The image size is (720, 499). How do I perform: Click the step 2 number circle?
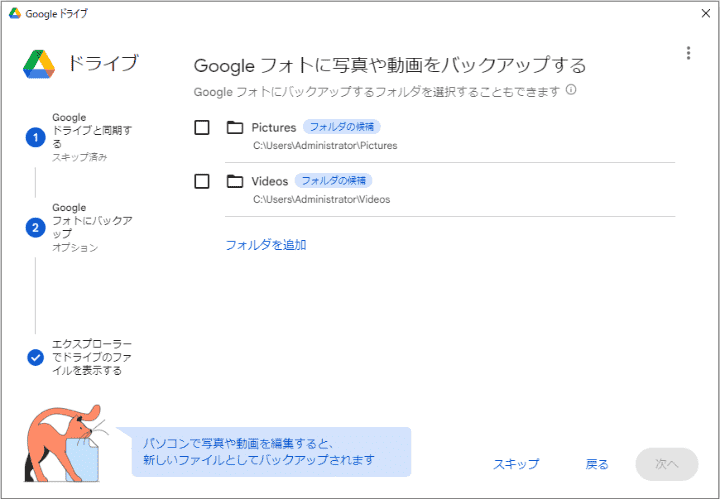pos(35,227)
